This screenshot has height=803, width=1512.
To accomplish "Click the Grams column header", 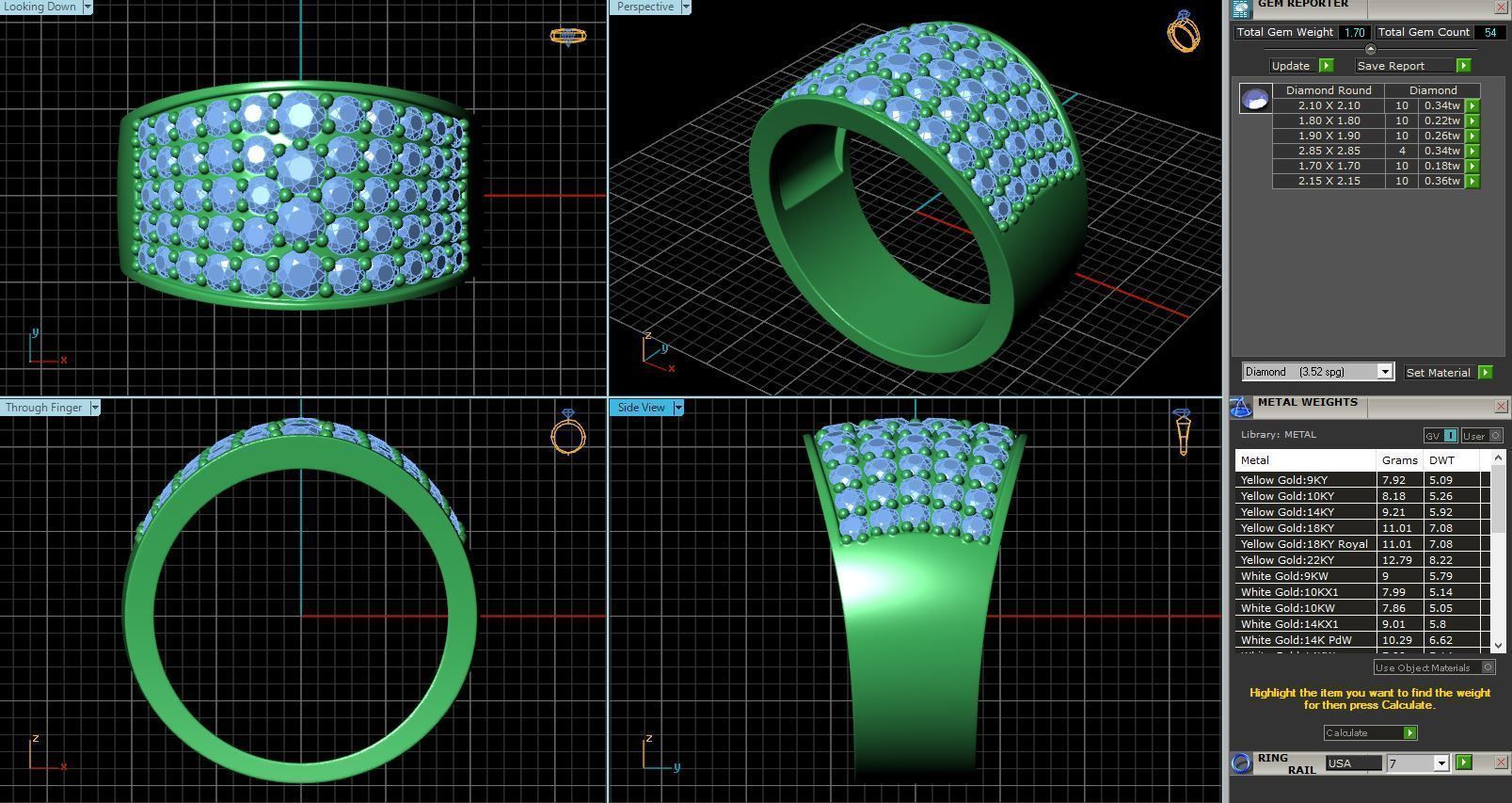I will point(1399,460).
